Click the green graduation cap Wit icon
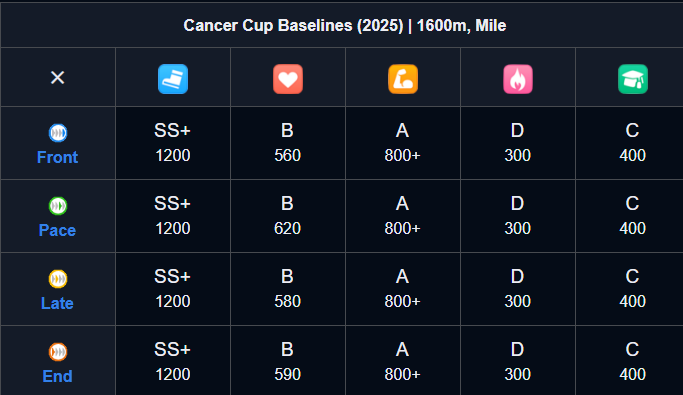 (633, 79)
